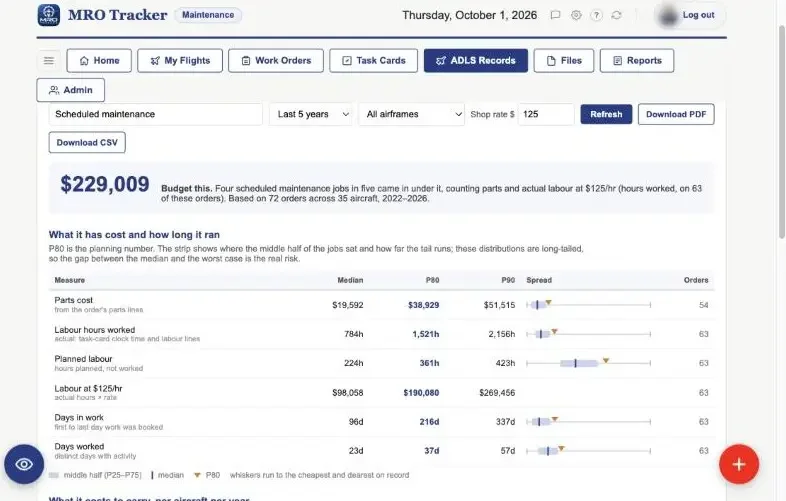The height and width of the screenshot is (501, 786).
Task: Toggle the blue eye visibility button
Action: pos(24,464)
